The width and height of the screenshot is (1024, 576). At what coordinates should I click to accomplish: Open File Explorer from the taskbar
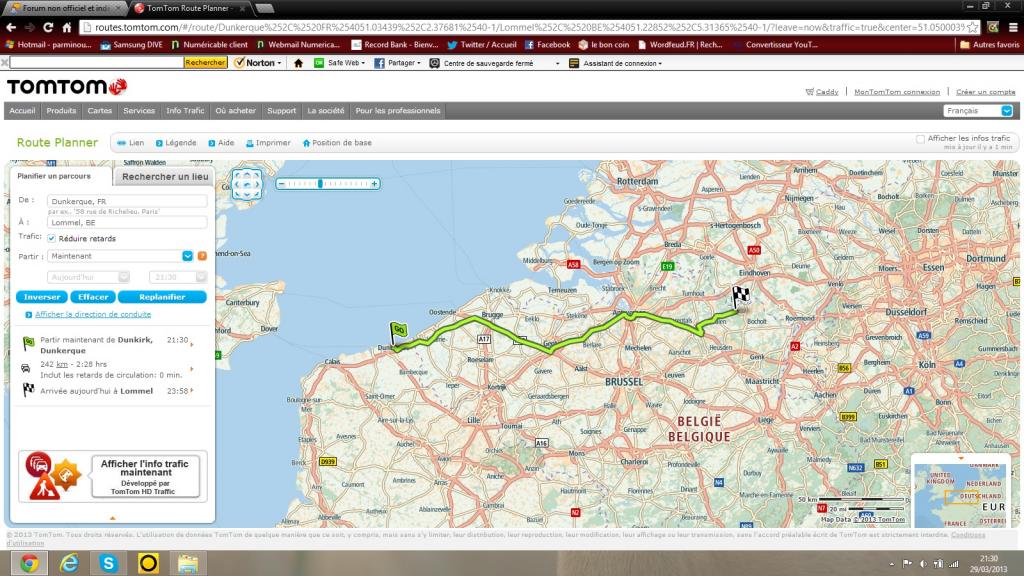point(188,563)
